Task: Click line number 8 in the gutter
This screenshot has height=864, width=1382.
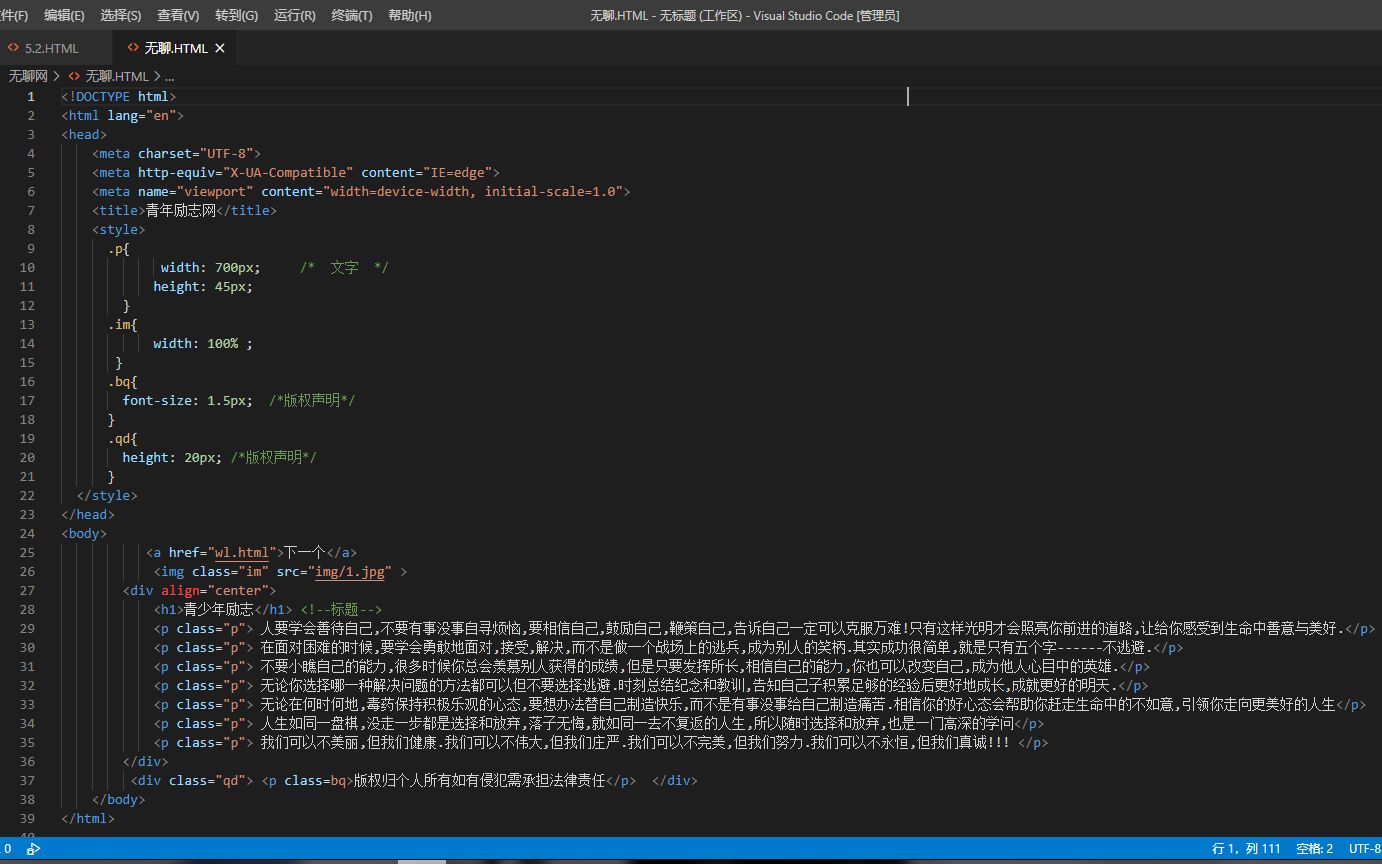Action: pos(31,229)
